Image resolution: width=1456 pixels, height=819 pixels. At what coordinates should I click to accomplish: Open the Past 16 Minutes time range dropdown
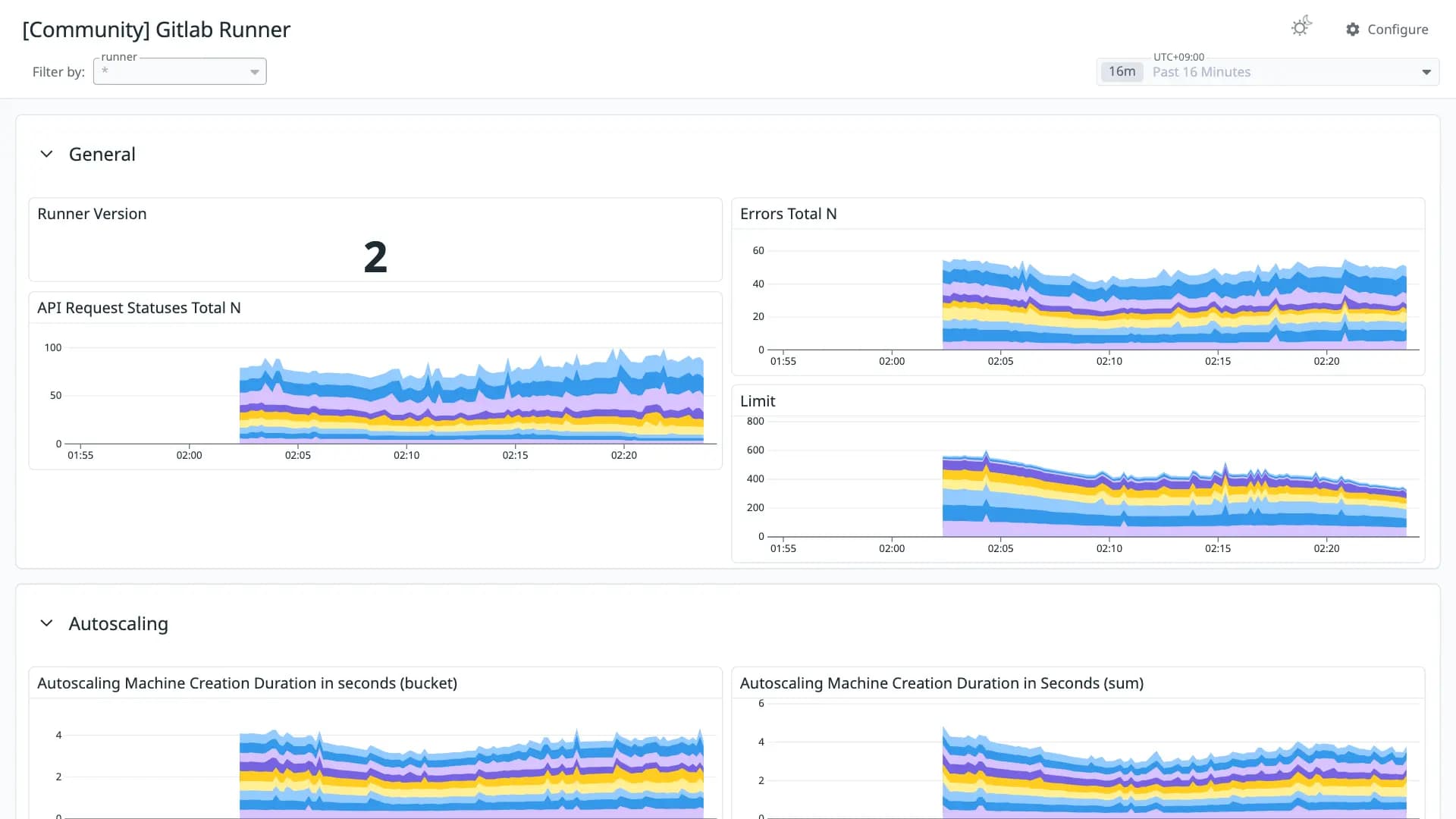1268,72
